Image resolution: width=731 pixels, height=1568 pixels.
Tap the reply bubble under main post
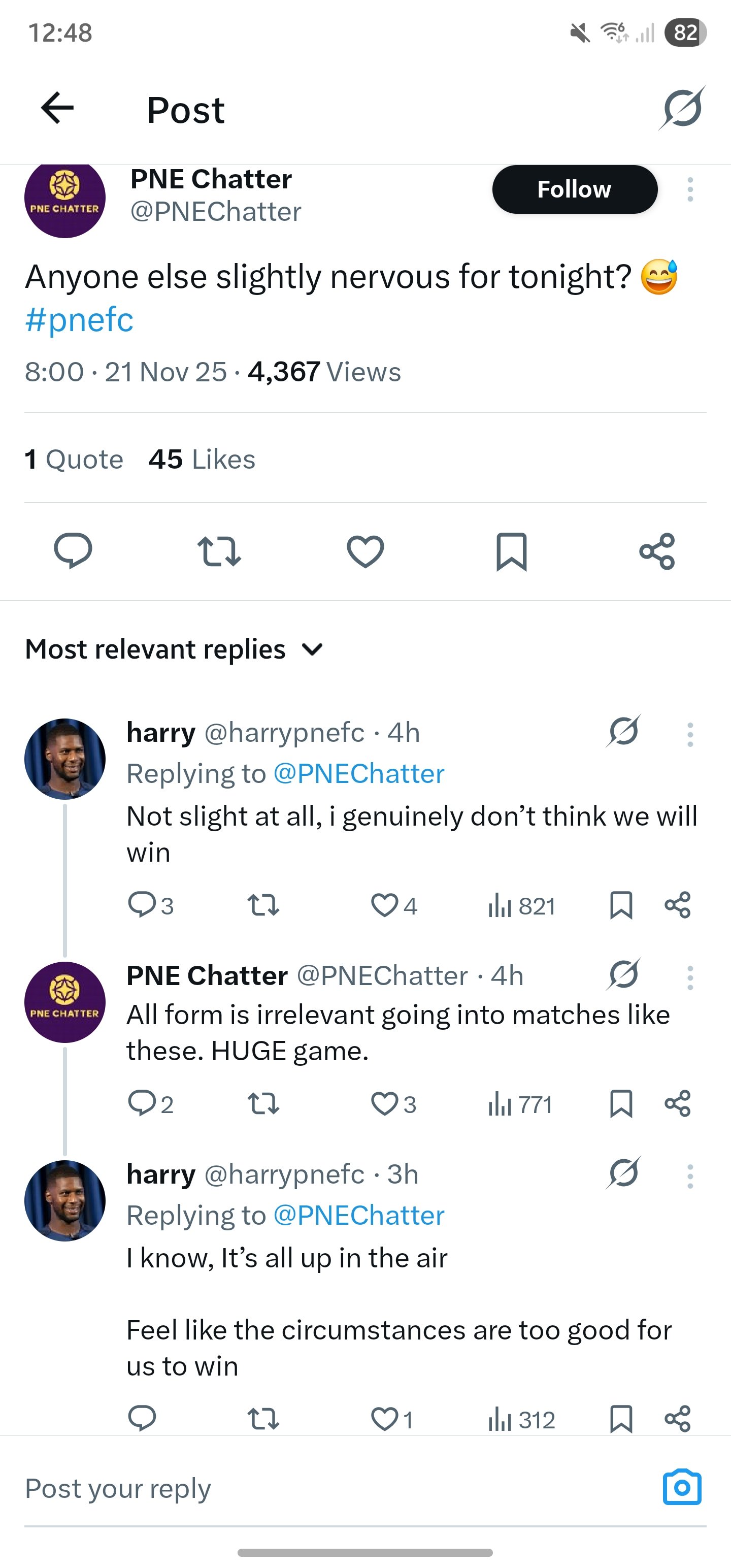[x=73, y=551]
